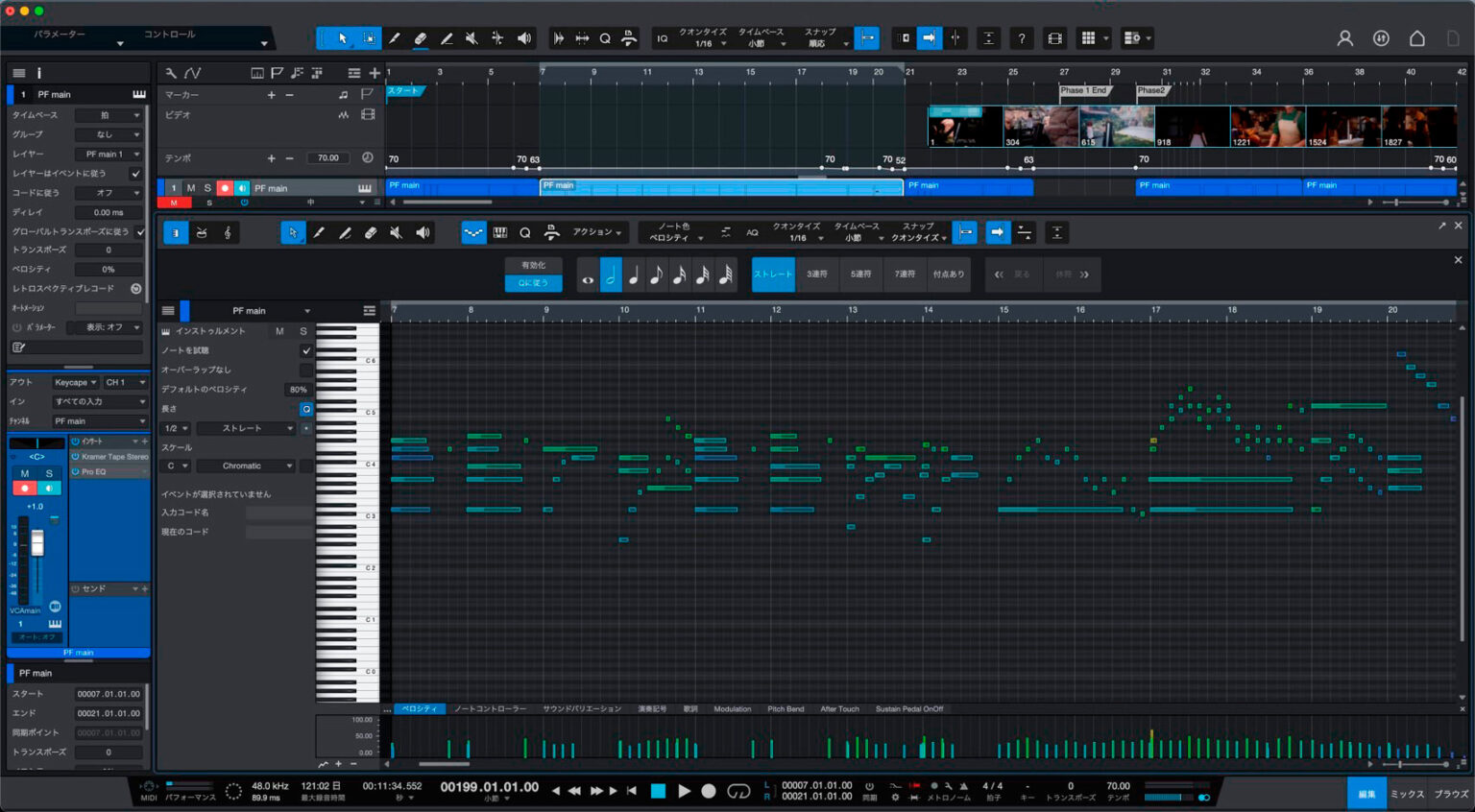This screenshot has width=1475, height=812.
Task: Click the add track plus icon
Action: point(375,73)
